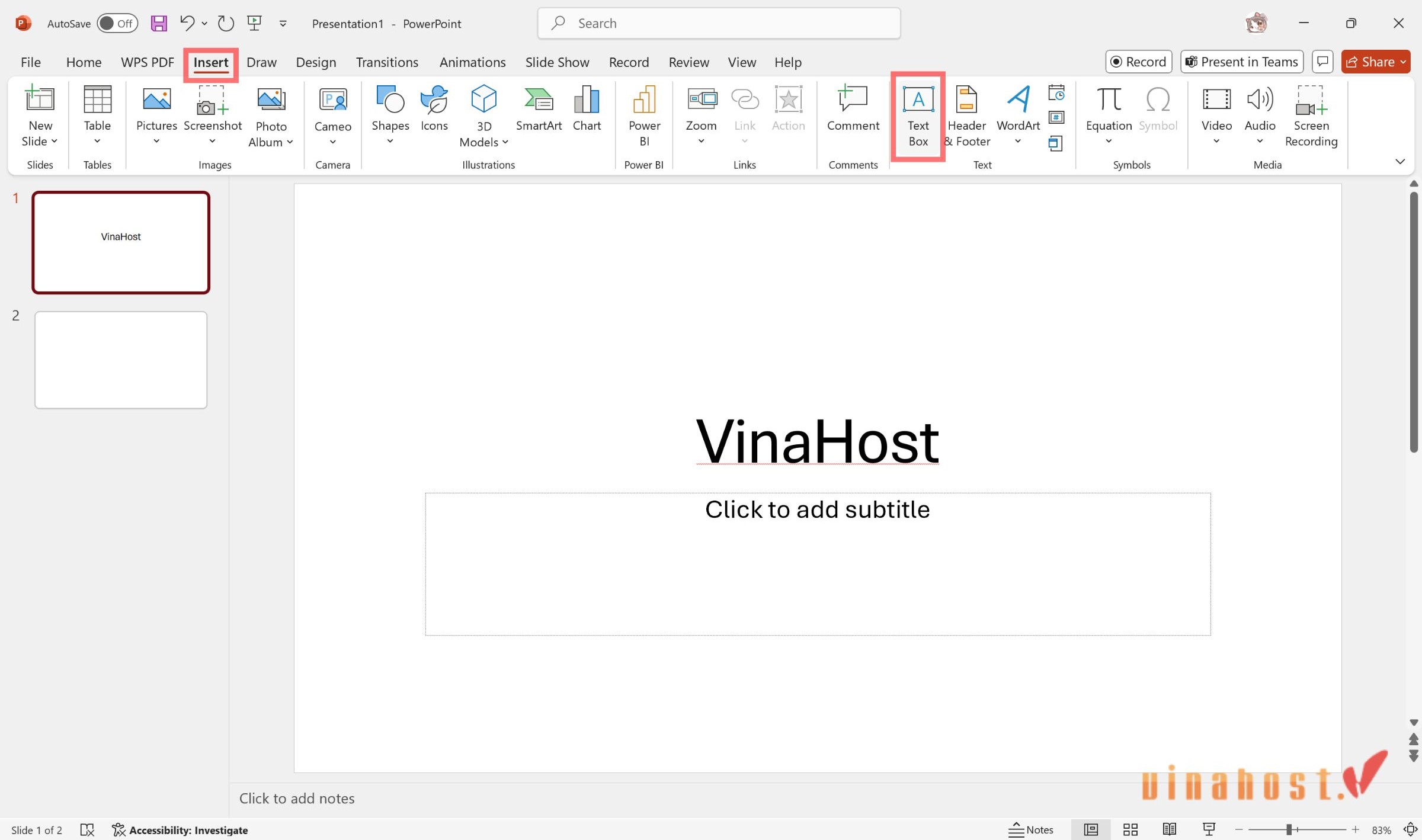Insert WordArt text
Viewport: 1422px width, 840px height.
coord(1018,116)
